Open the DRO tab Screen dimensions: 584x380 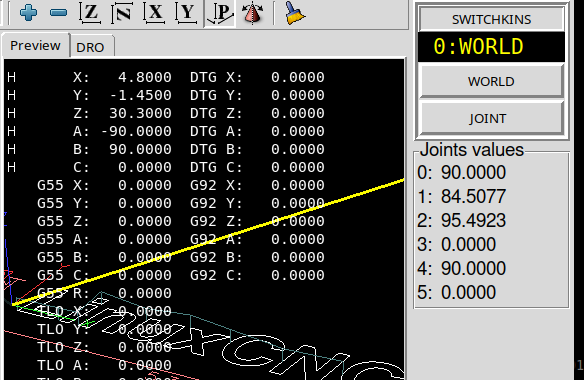coord(91,47)
